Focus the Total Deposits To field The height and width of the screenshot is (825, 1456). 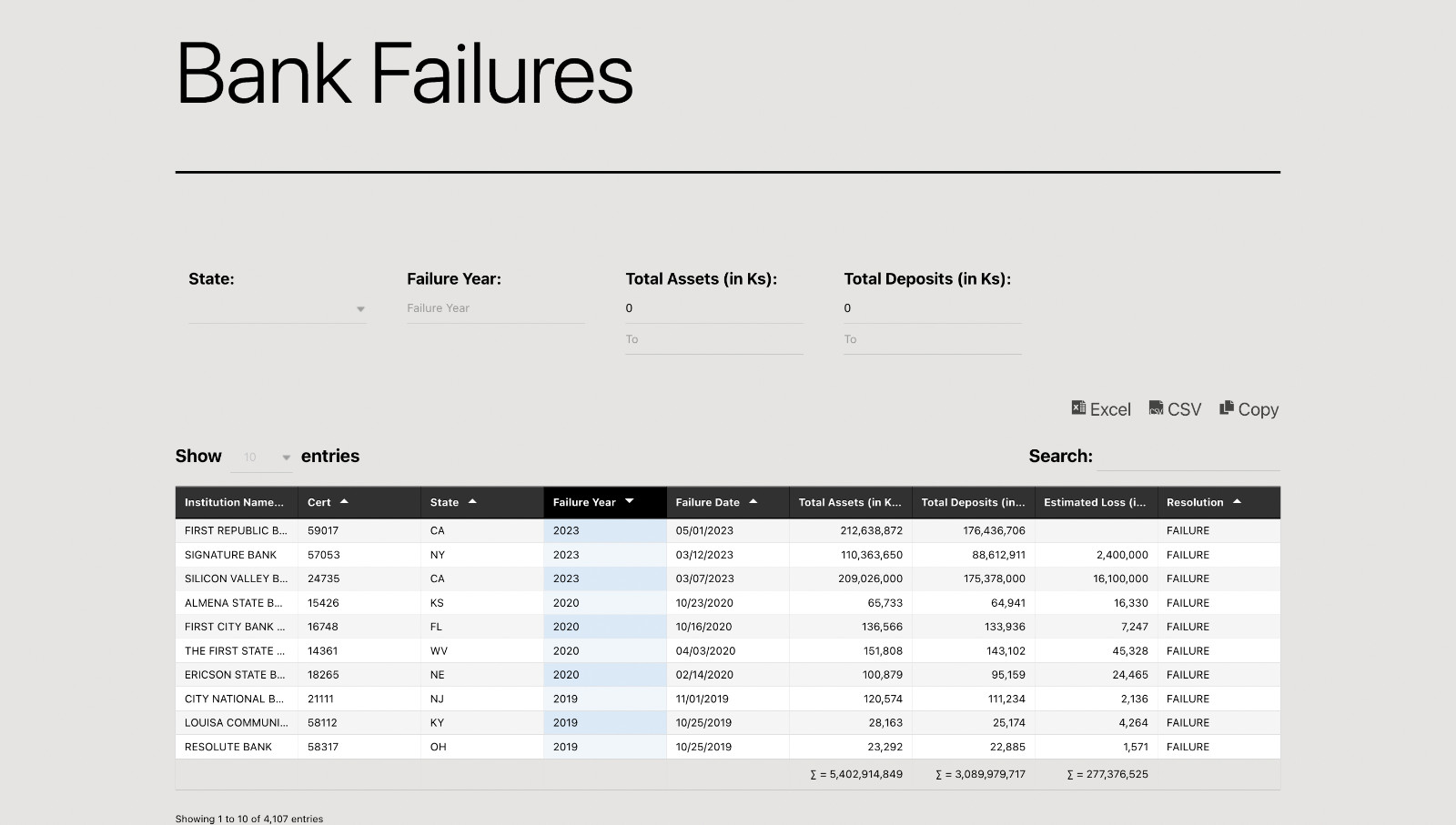[x=933, y=339]
